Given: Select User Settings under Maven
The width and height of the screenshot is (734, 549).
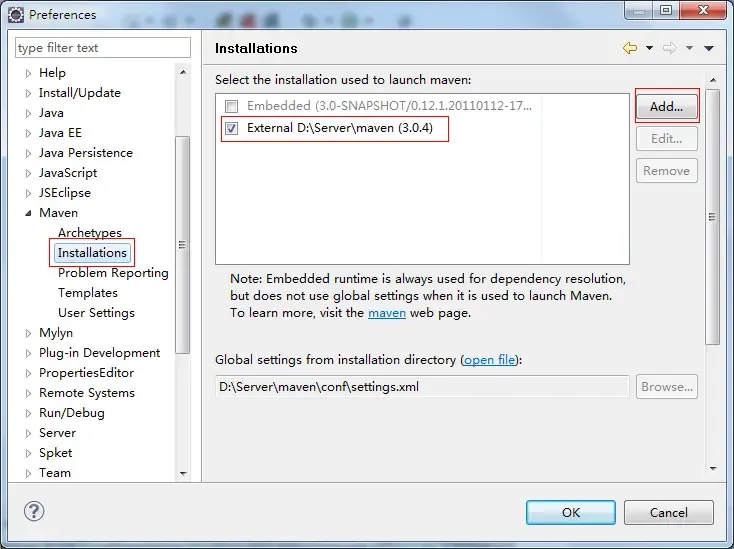Looking at the screenshot, I should coord(96,313).
